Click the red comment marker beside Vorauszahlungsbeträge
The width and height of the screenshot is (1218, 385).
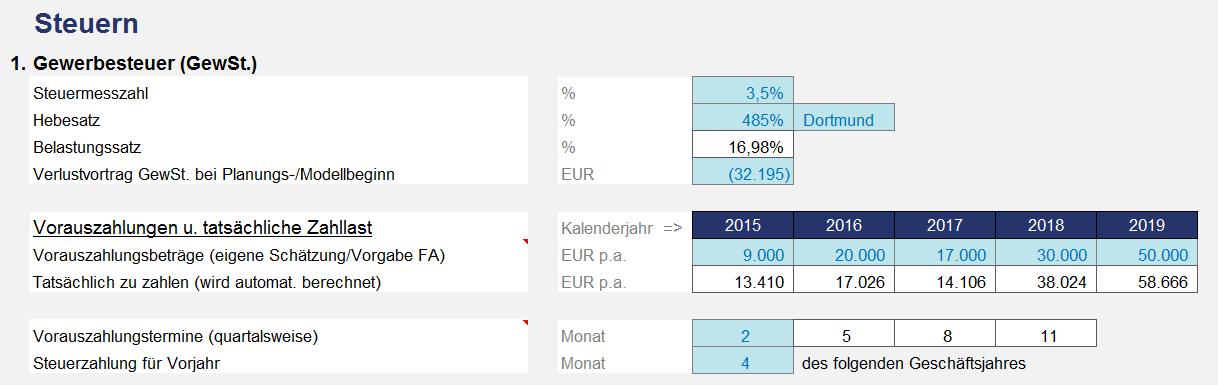click(x=524, y=243)
